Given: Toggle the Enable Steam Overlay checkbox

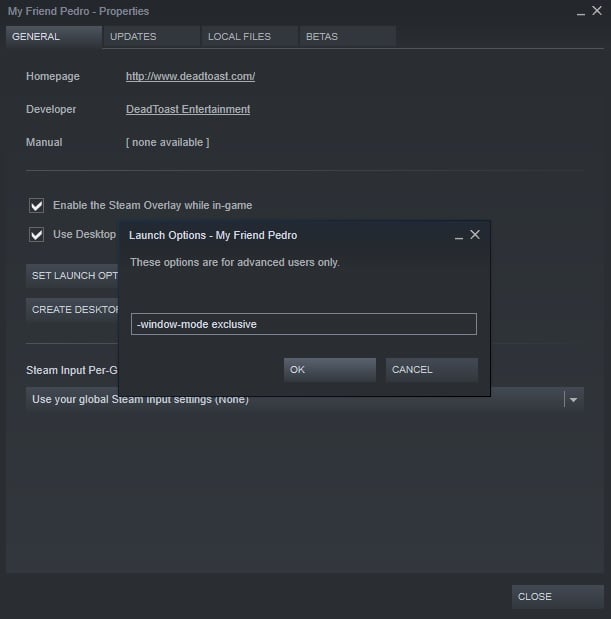Looking at the screenshot, I should pyautogui.click(x=37, y=205).
